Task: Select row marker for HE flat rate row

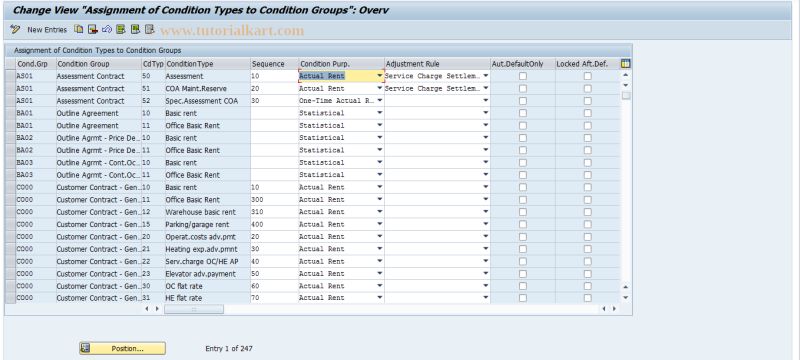Action: (x=10, y=298)
